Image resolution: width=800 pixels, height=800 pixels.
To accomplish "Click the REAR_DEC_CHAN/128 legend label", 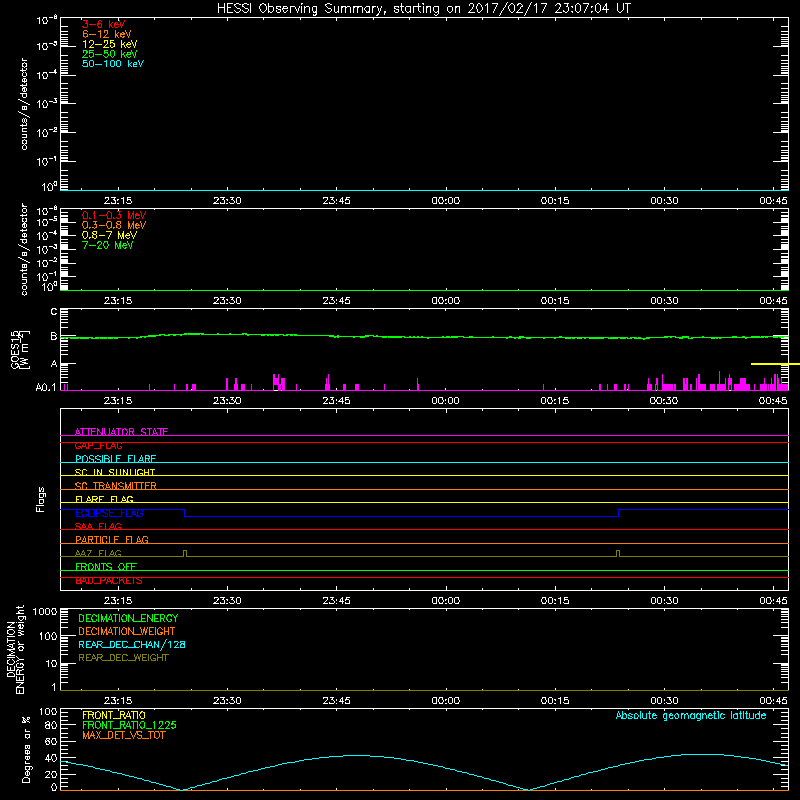I will coord(132,644).
